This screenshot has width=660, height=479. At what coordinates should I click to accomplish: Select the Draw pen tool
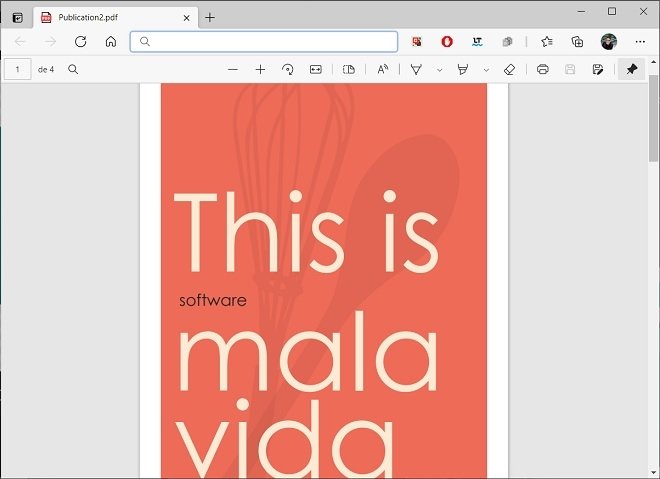click(416, 69)
